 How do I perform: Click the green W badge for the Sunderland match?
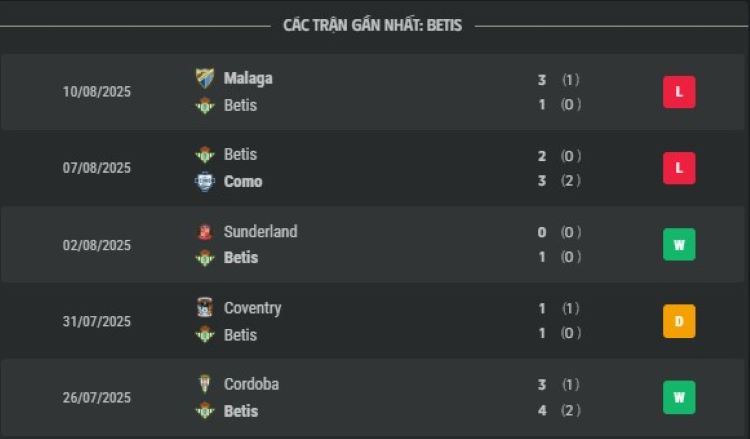pyautogui.click(x=679, y=245)
